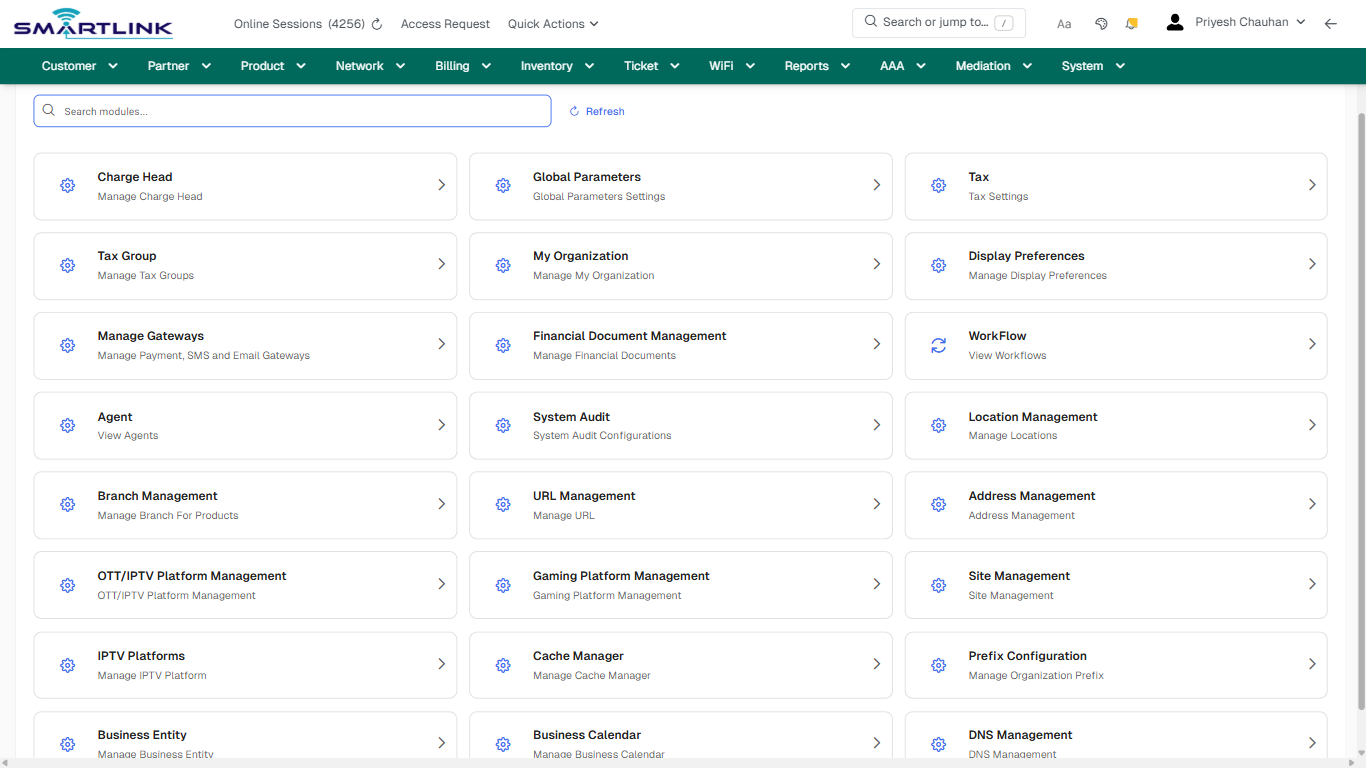1366x768 pixels.
Task: Open the theme palette icon in top bar
Action: [1101, 22]
